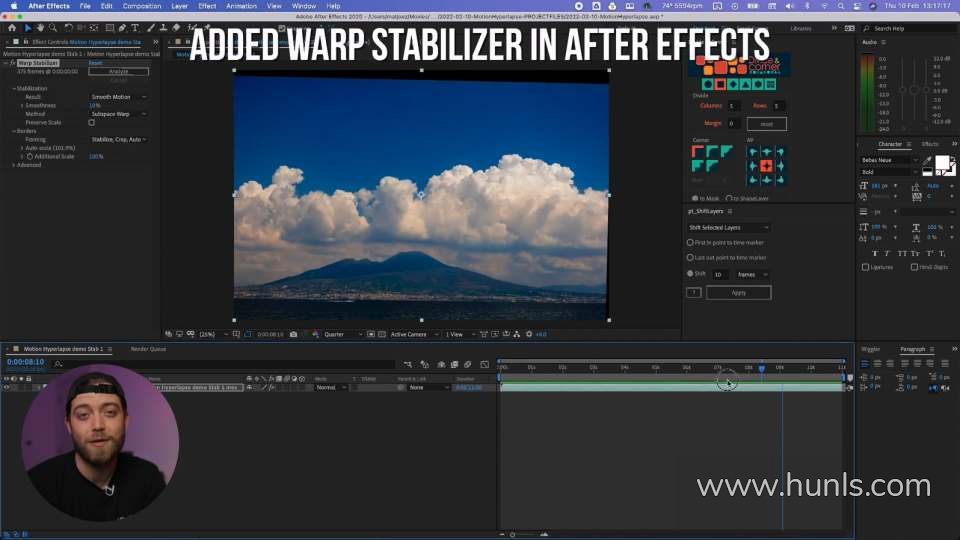Open the Framing 'Stabilize, Crop, Auto' dropdown

(x=118, y=140)
